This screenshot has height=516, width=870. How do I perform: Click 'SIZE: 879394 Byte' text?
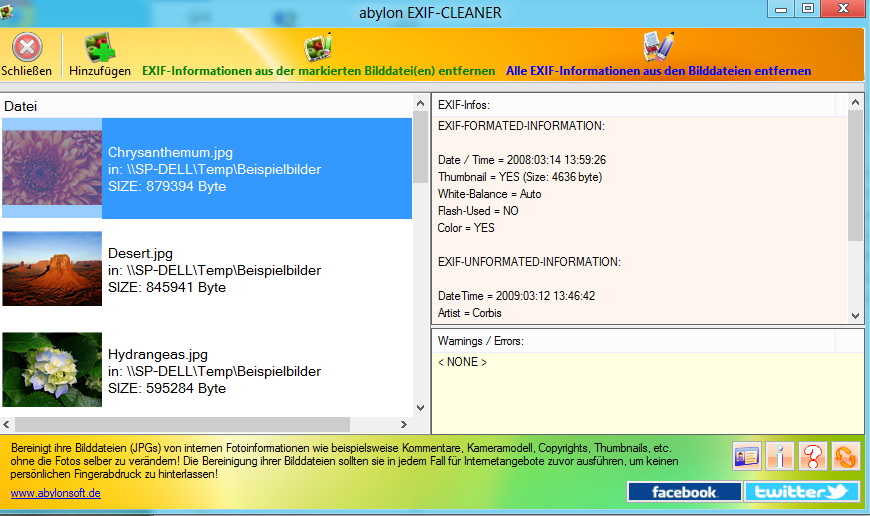(167, 186)
